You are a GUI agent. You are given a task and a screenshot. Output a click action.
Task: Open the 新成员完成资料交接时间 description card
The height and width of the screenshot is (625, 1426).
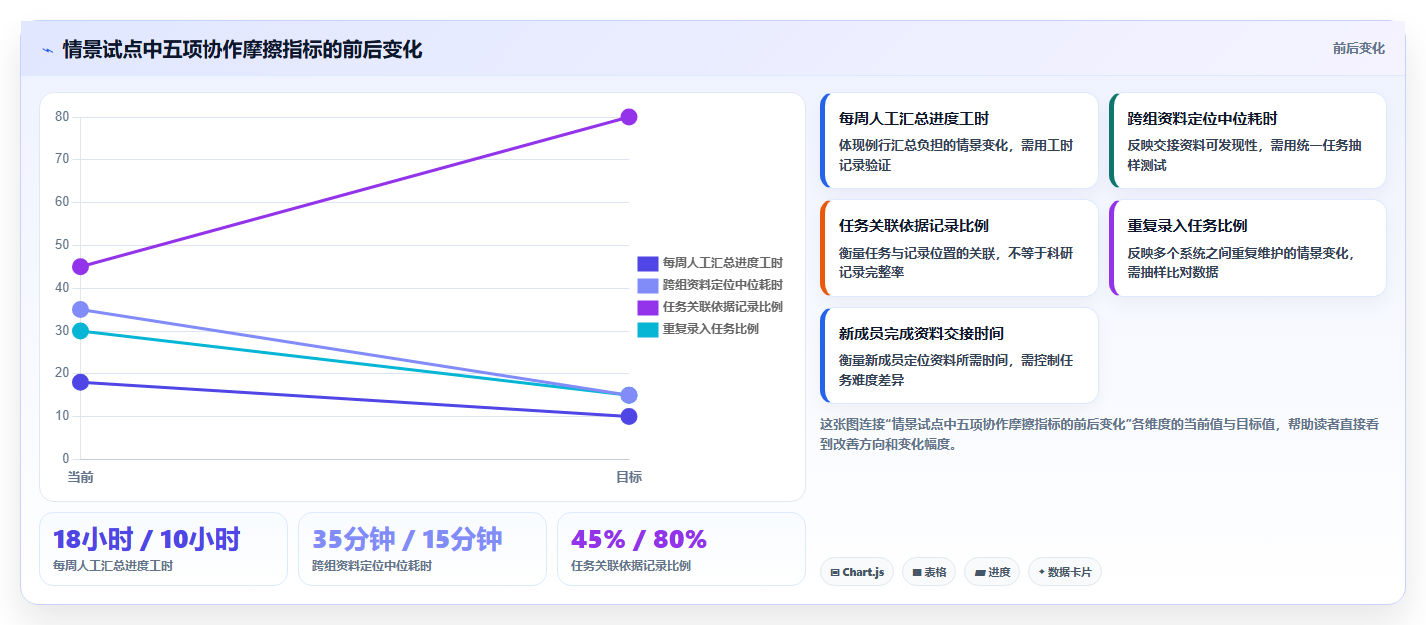(x=959, y=355)
